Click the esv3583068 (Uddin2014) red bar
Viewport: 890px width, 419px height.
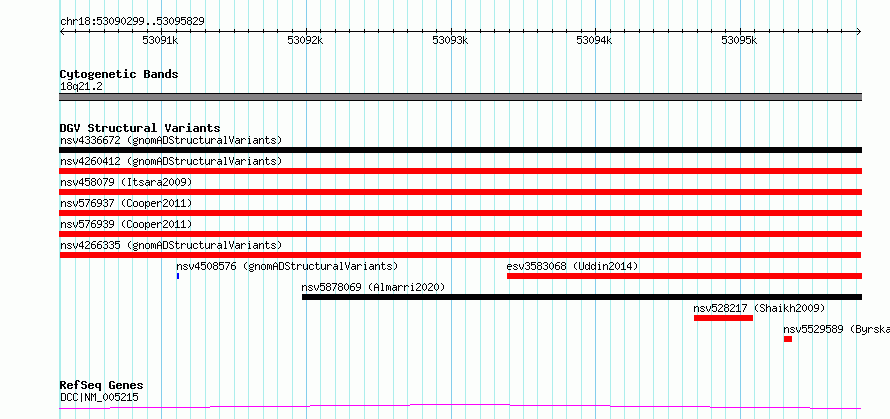(x=684, y=276)
